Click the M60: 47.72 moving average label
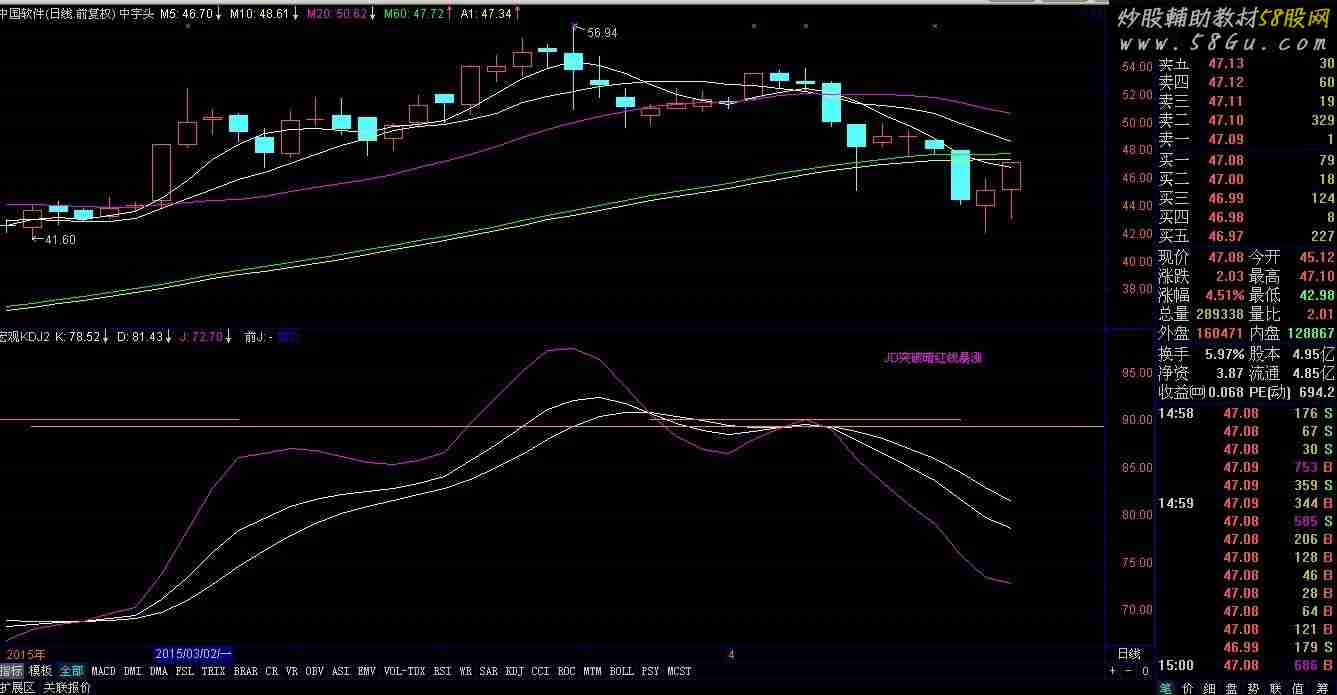Screen dimensions: 1337x695 pos(414,14)
